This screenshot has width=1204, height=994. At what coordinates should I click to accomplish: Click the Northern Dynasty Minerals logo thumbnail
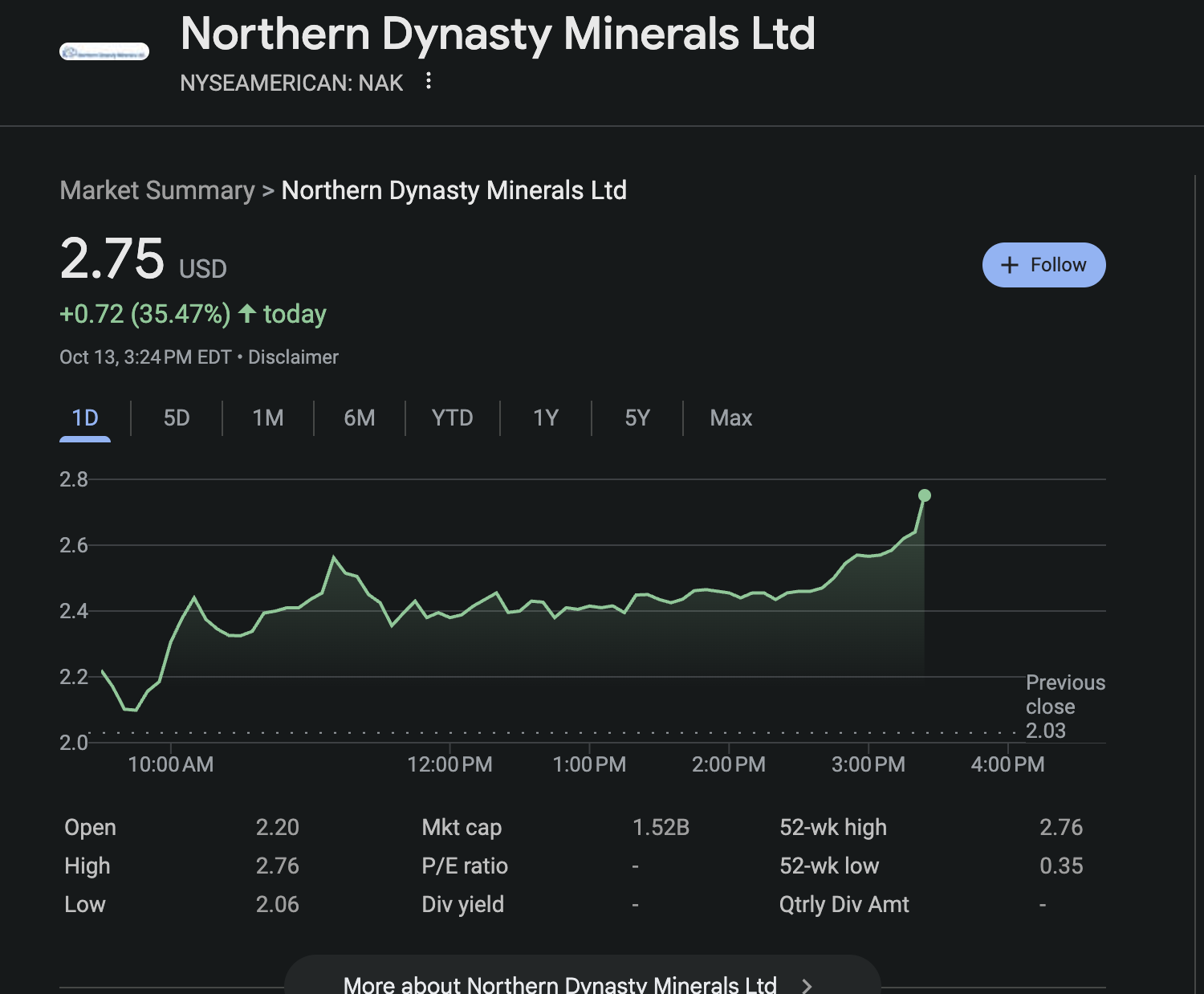coord(104,51)
